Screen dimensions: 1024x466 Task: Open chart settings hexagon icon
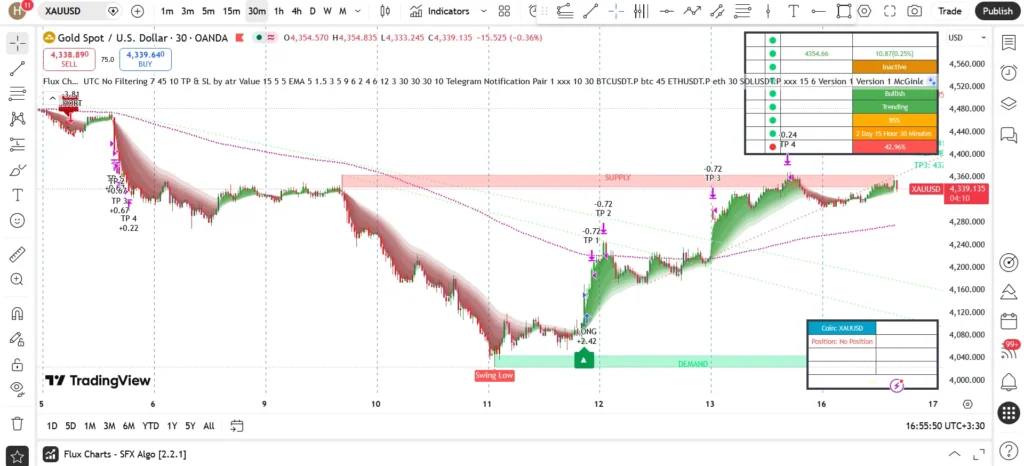pos(865,11)
